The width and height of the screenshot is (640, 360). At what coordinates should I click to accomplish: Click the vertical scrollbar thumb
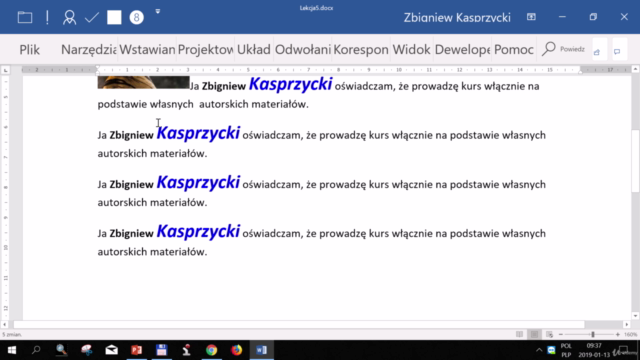click(x=635, y=160)
